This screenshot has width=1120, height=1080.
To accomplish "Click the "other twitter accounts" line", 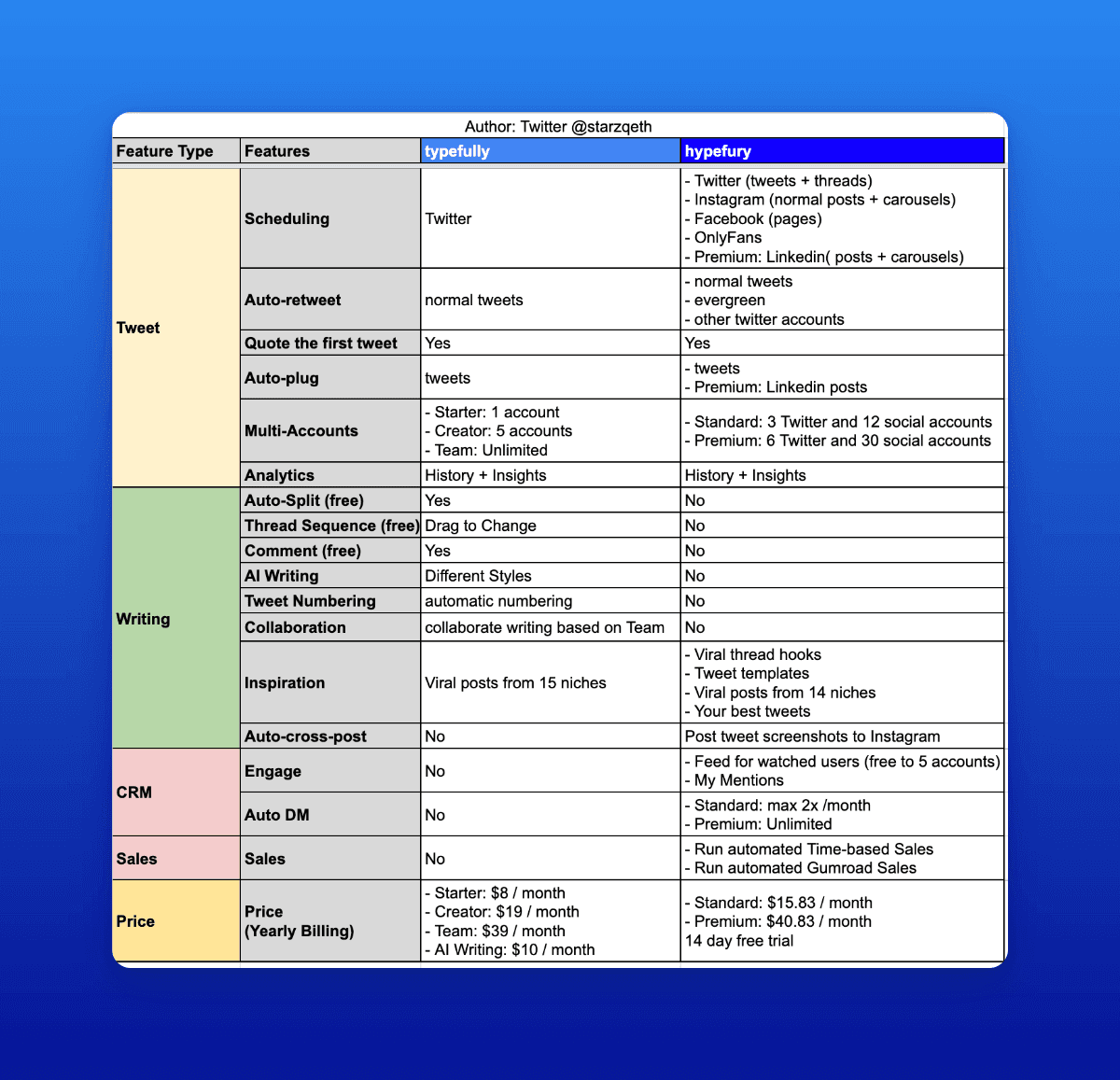I will pyautogui.click(x=764, y=319).
